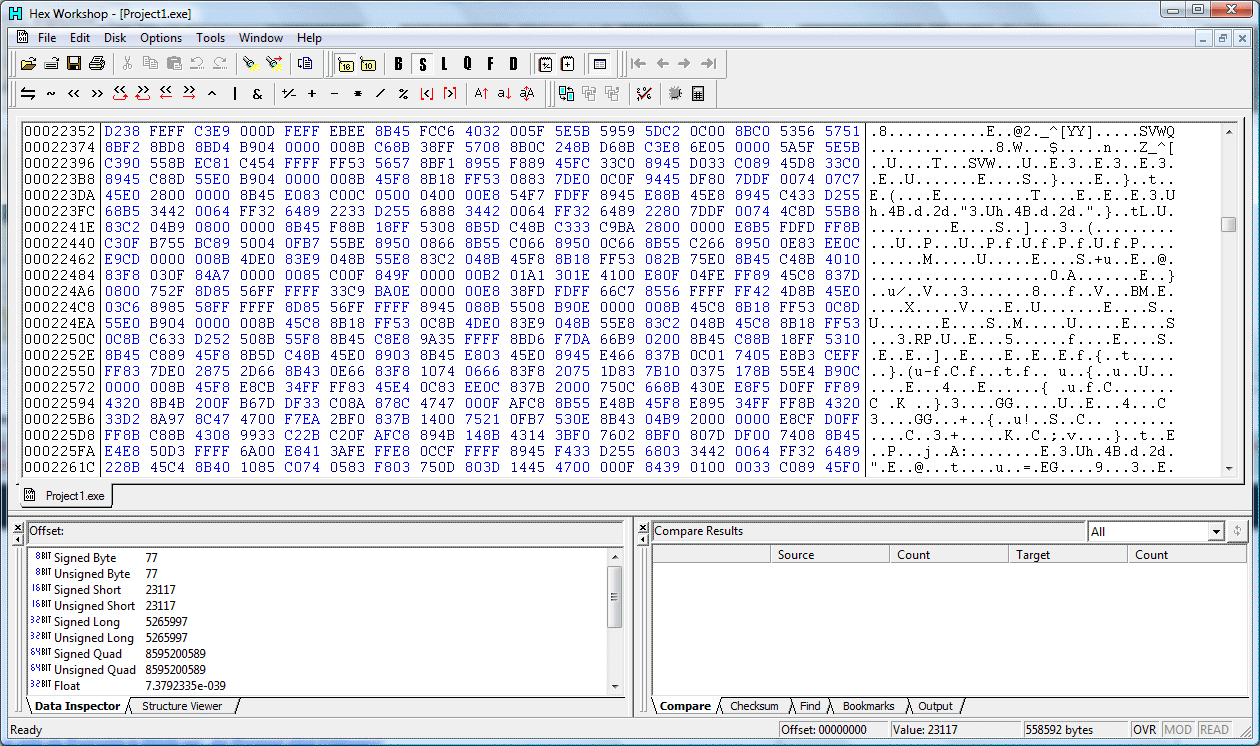
Task: Click the Add plus operation icon
Action: point(312,93)
